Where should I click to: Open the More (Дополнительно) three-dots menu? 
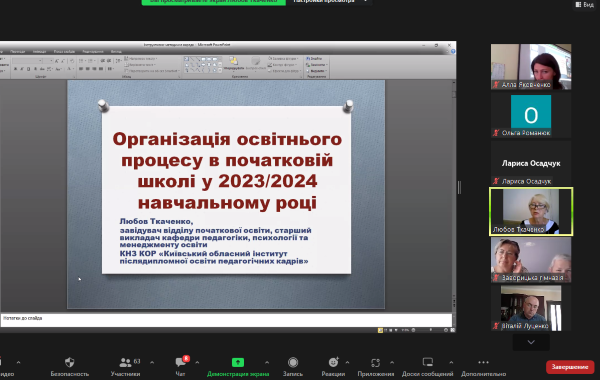(483, 362)
